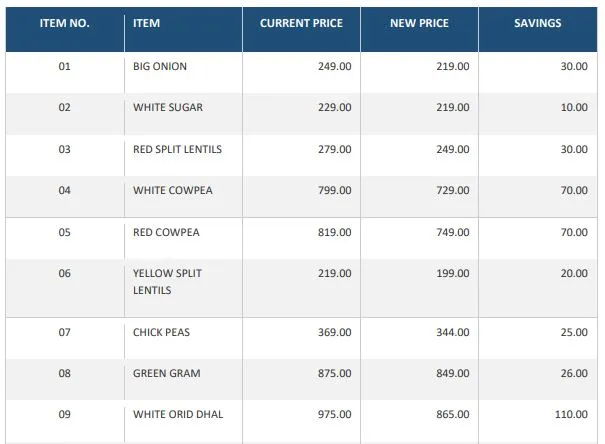This screenshot has height=444, width=605.
Task: Click the 110.00 savings value
Action: tap(571, 414)
